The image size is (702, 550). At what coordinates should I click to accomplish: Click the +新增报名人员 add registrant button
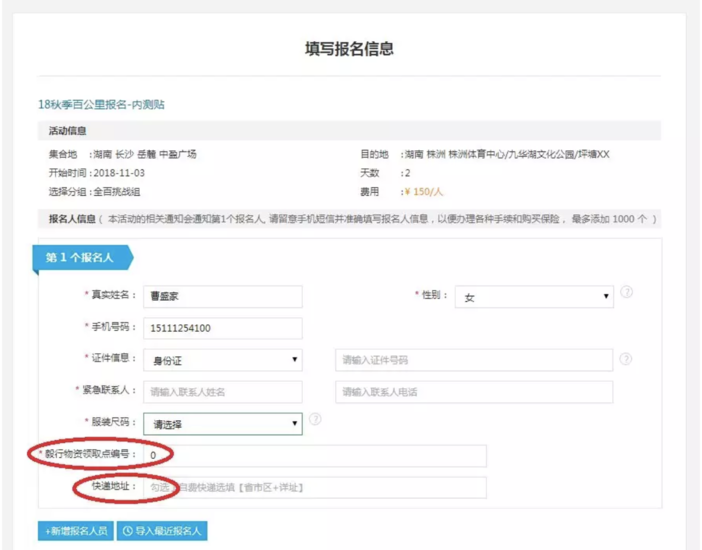pos(75,531)
